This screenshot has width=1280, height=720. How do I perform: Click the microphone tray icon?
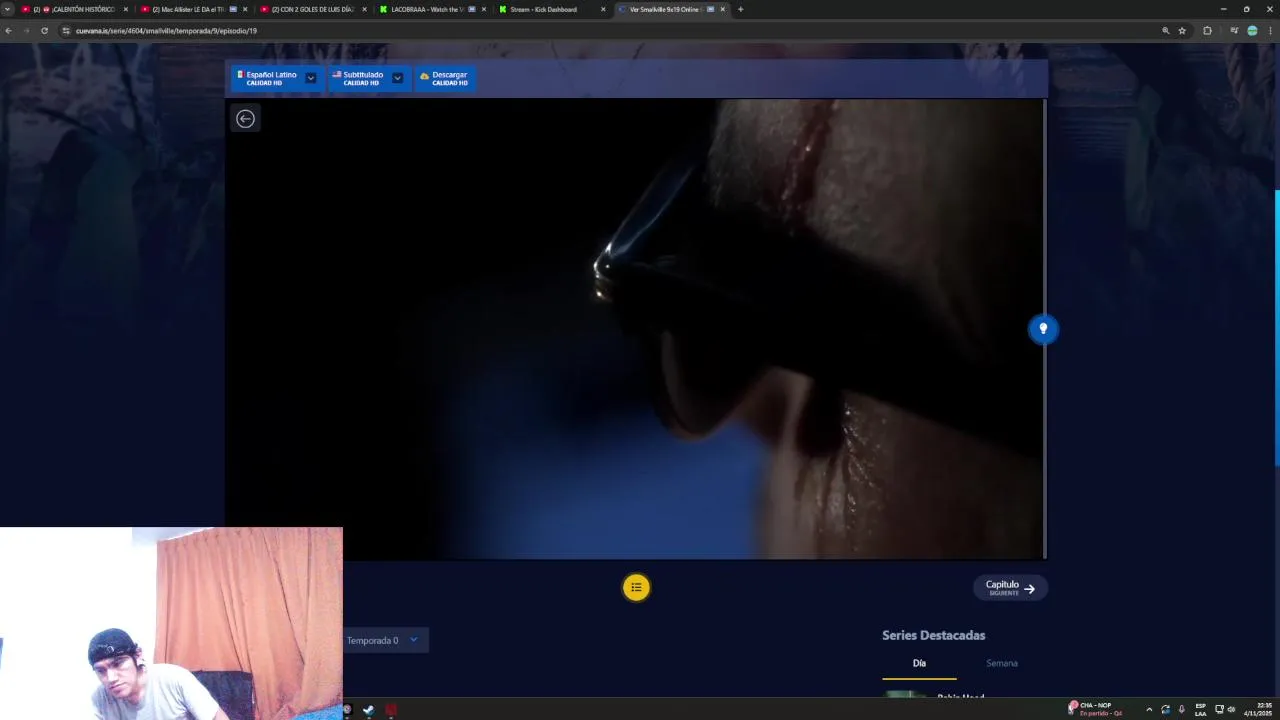point(1181,710)
